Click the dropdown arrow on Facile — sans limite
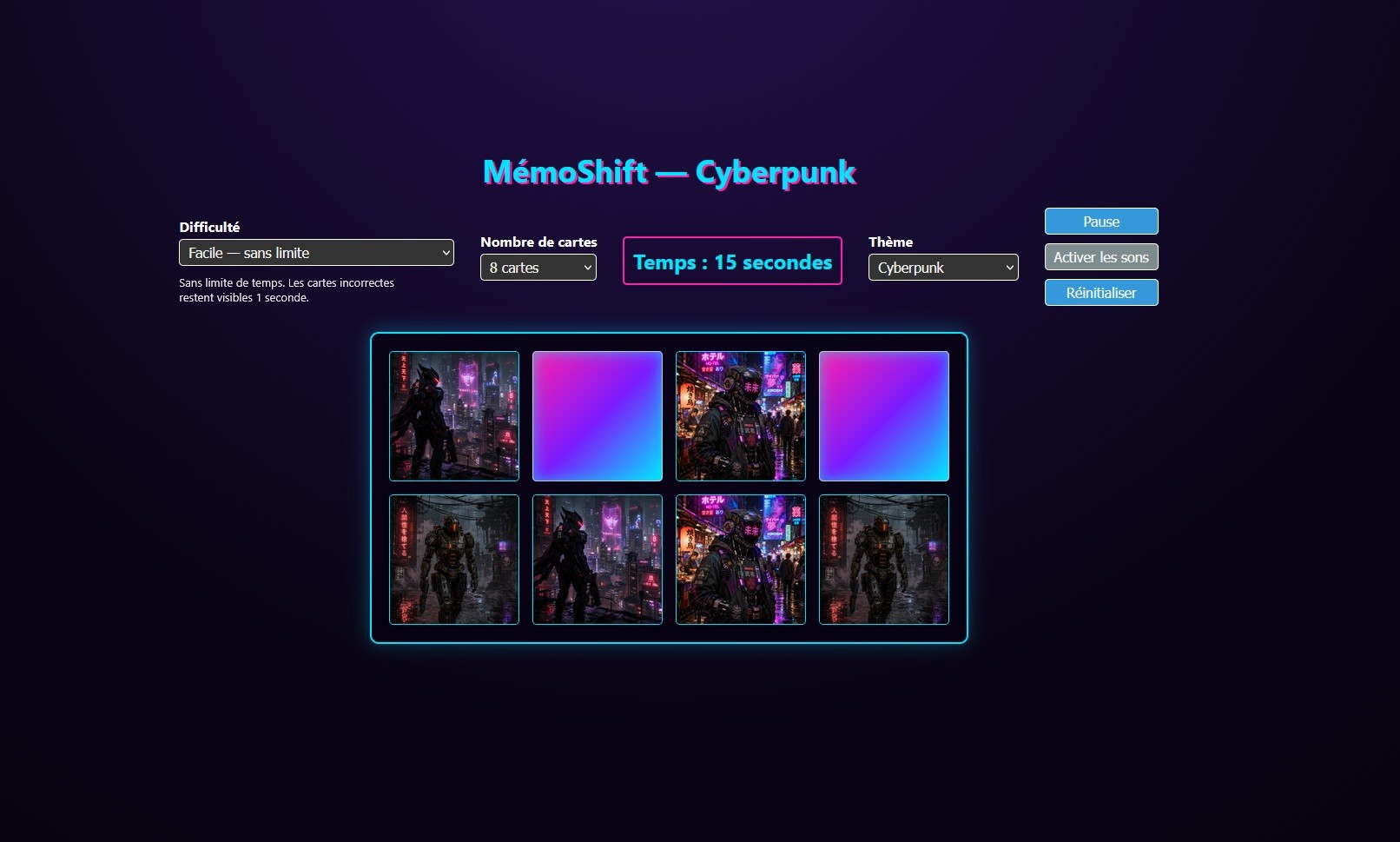 (446, 253)
